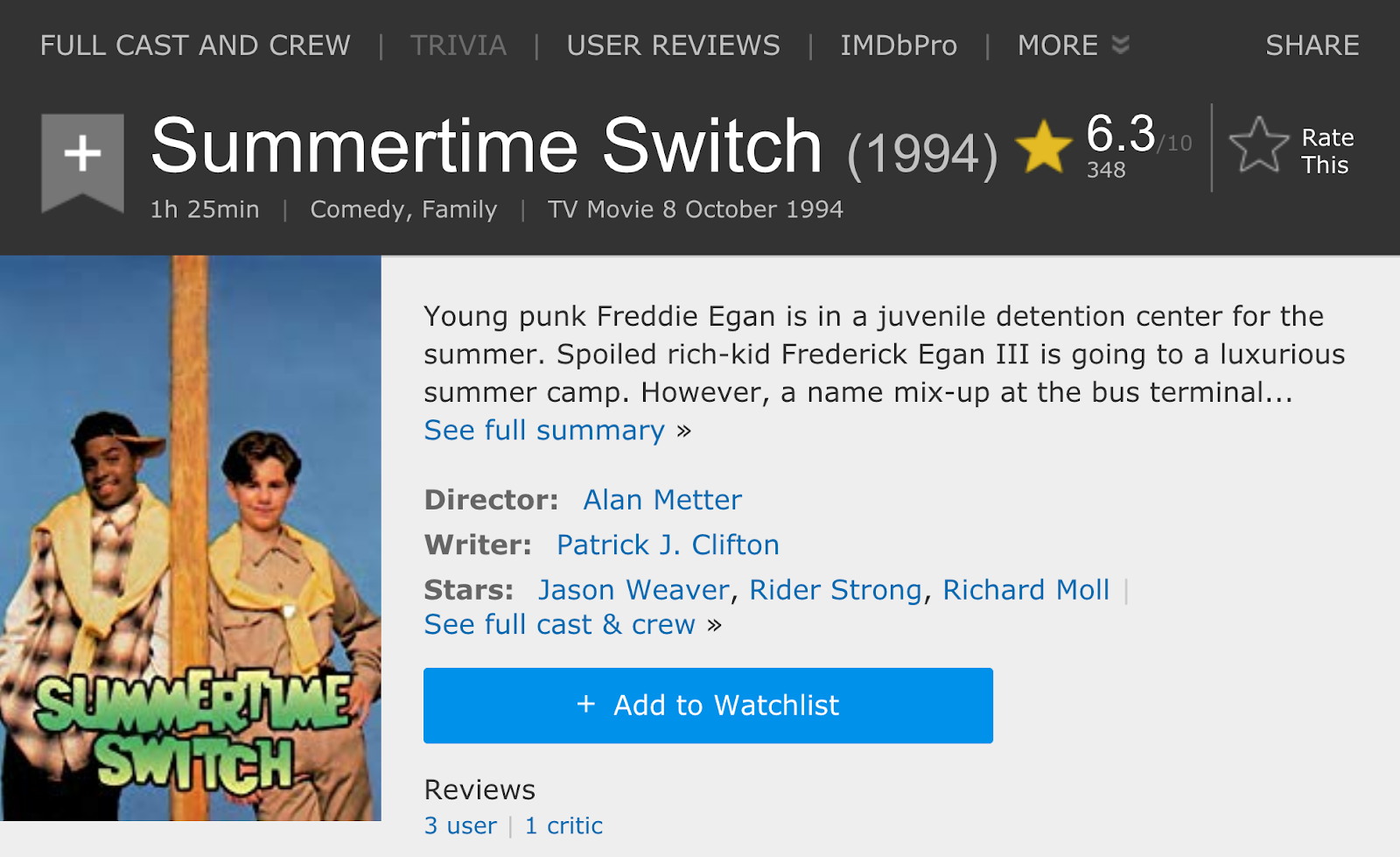Go to the TRIVIA section
Viewport: 1400px width, 857px height.
[x=458, y=46]
